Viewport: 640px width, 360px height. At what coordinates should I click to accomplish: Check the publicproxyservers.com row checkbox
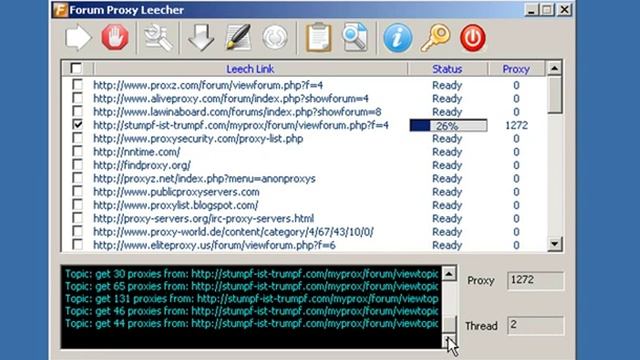tap(77, 191)
